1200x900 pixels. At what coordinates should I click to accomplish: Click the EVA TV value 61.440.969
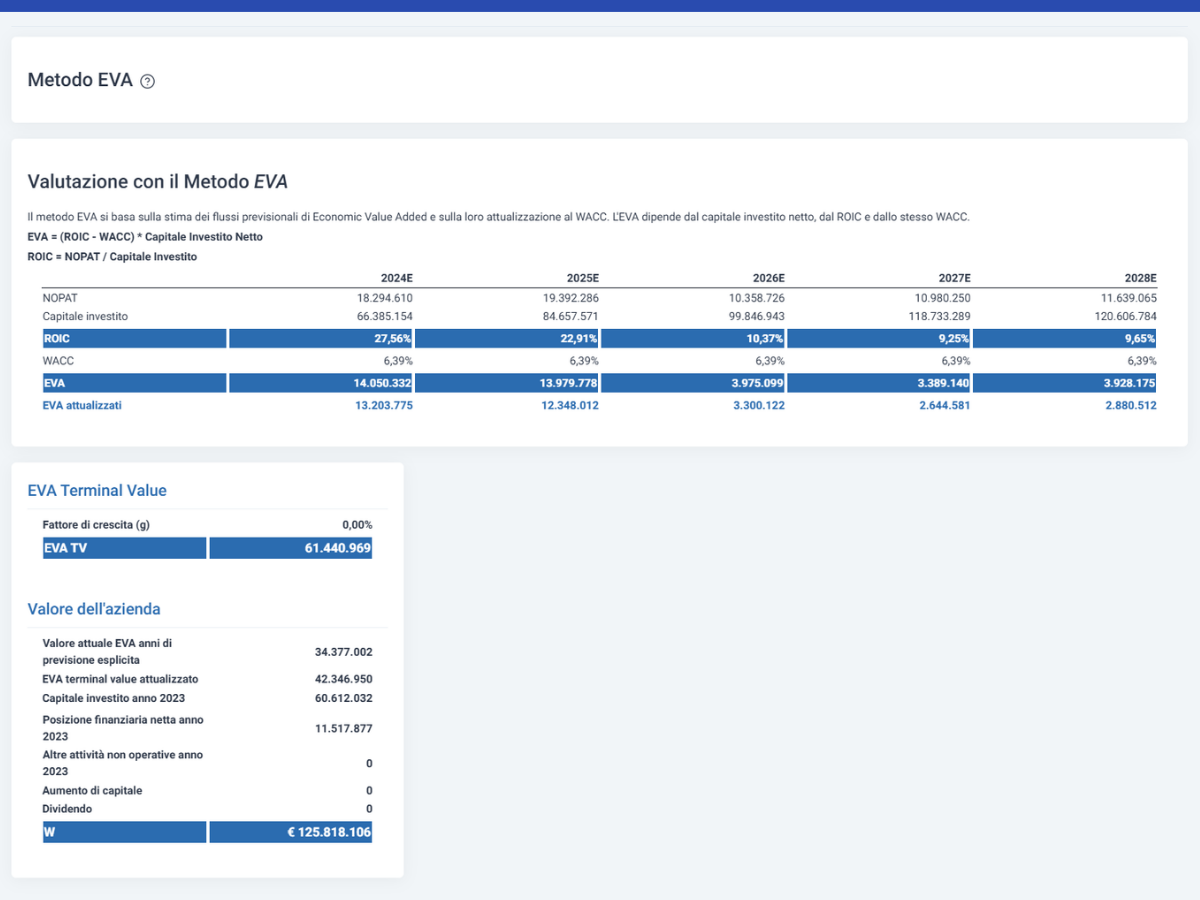click(291, 548)
